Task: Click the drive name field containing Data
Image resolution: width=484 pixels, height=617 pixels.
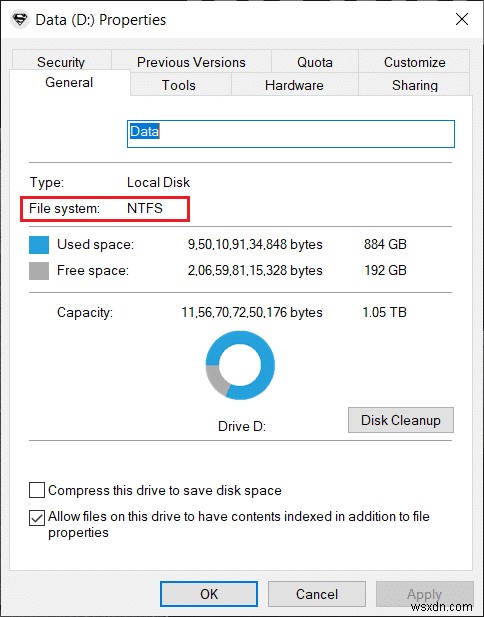Action: click(x=291, y=134)
